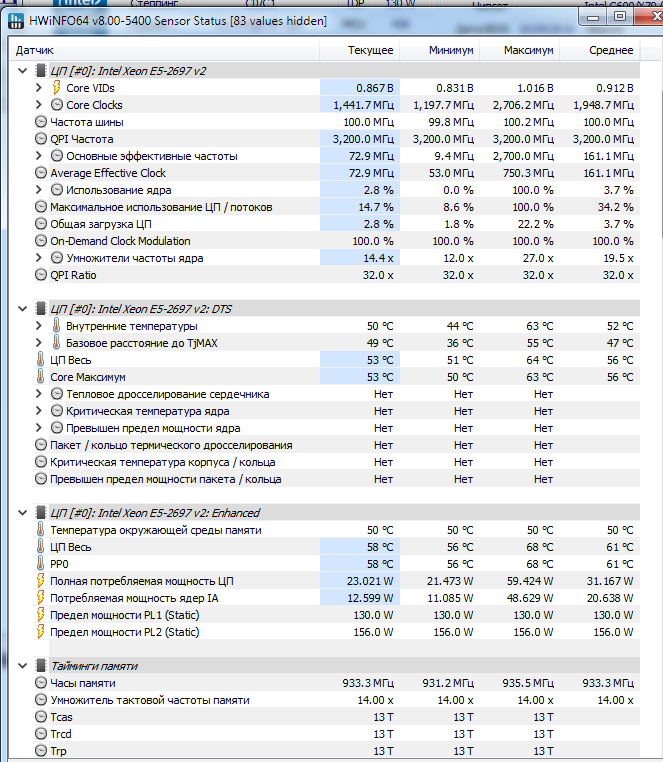Click the thermometer icon beside PP0
The image size is (663, 762).
pos(40,564)
